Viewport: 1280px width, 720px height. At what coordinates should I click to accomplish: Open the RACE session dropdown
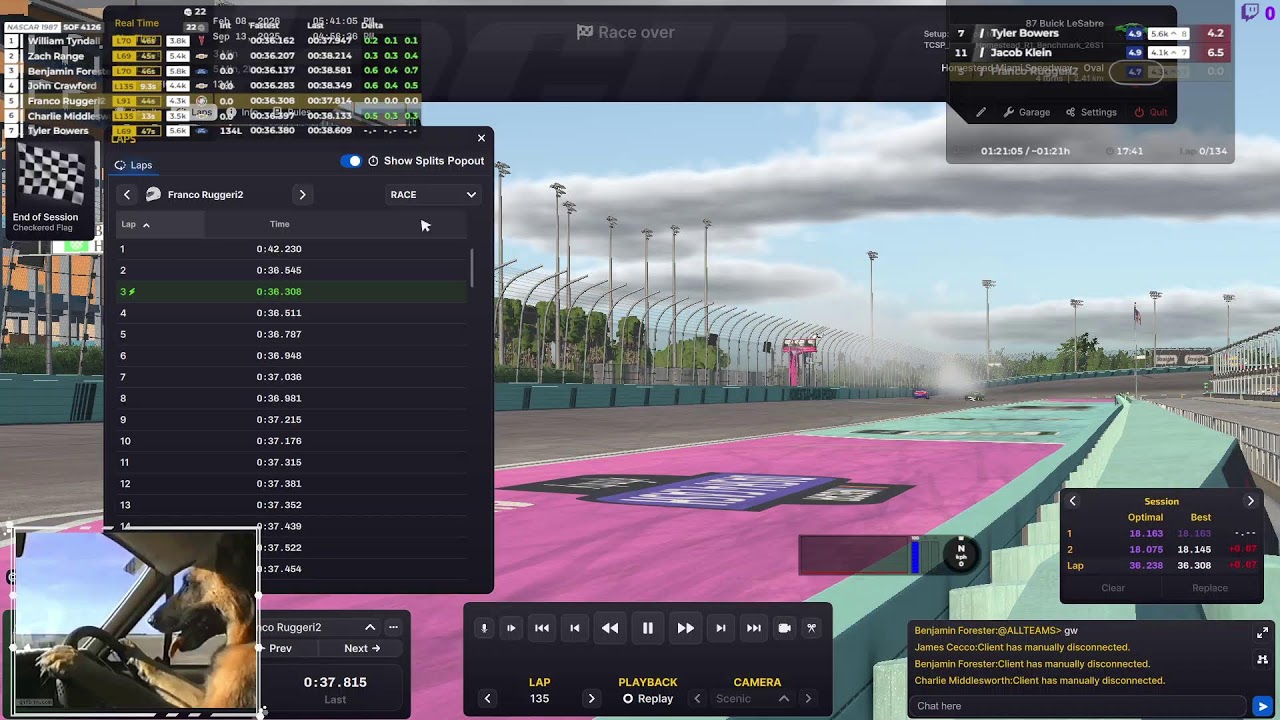pos(433,195)
